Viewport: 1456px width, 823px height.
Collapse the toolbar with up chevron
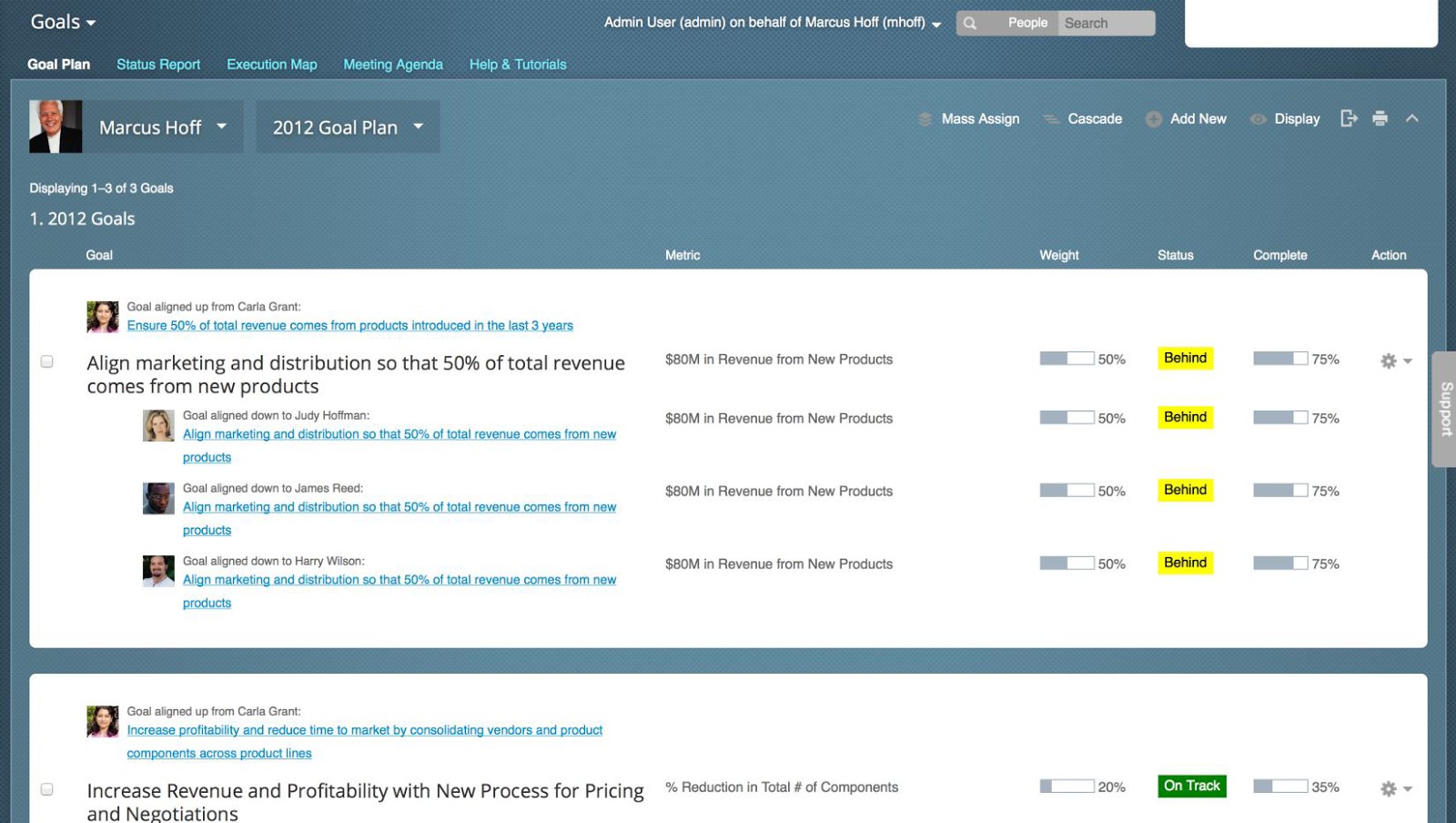point(1411,118)
